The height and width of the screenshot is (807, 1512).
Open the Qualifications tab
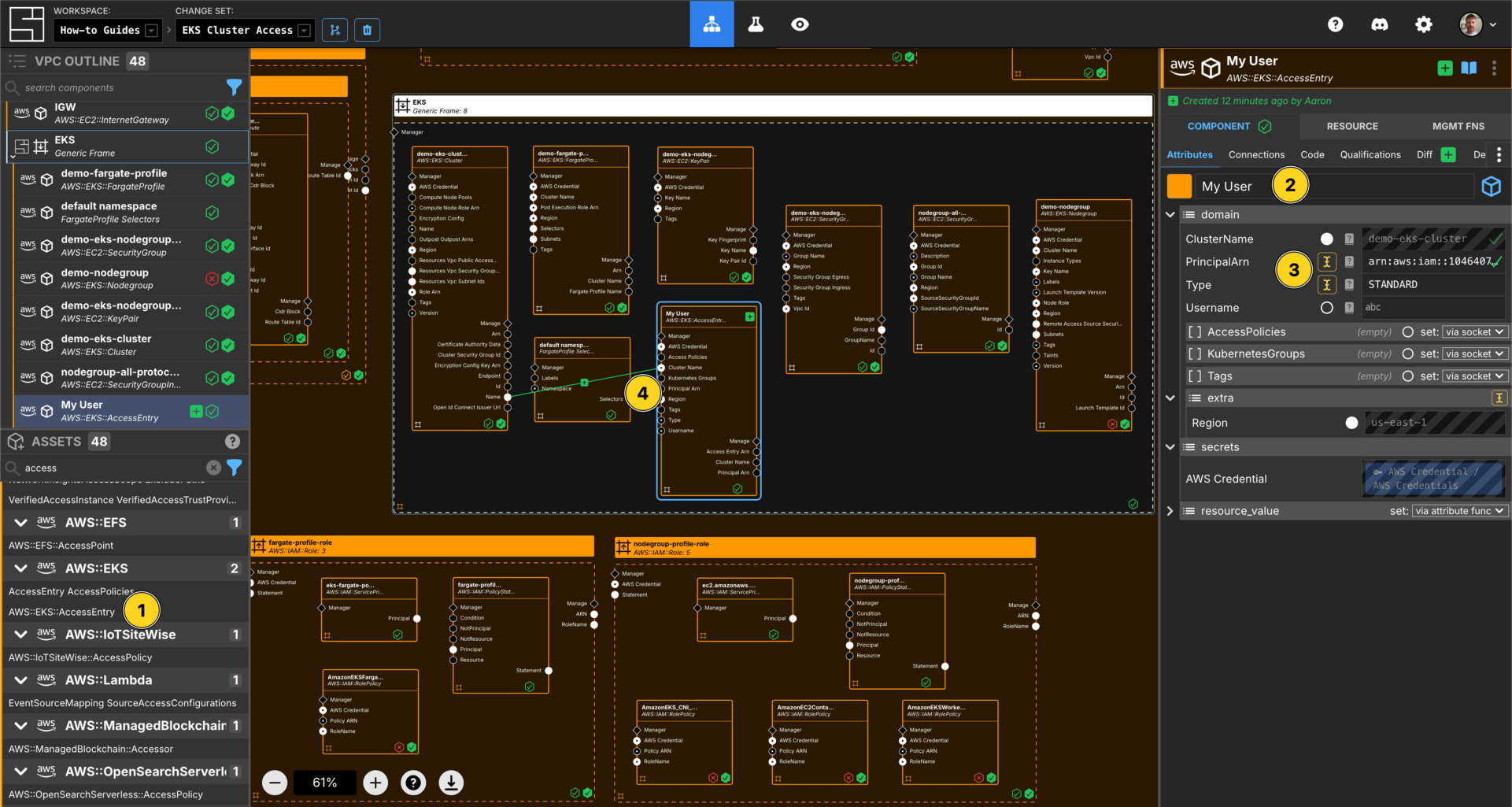1370,155
